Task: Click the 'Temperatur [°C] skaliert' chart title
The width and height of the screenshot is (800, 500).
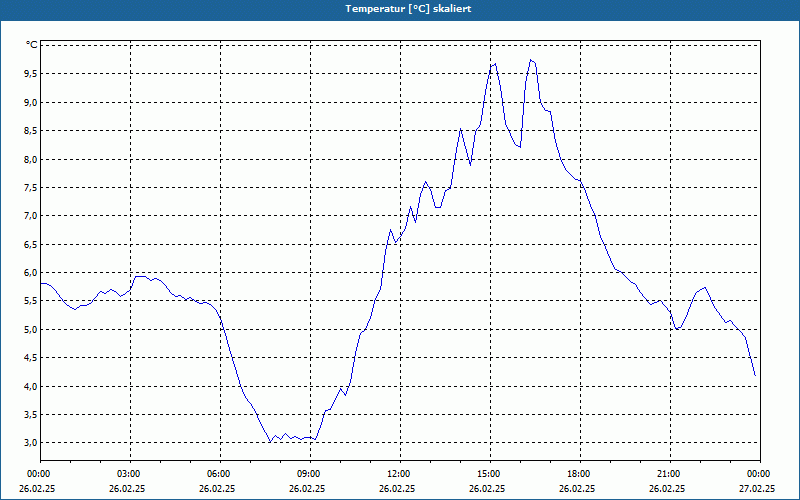Action: coord(408,9)
